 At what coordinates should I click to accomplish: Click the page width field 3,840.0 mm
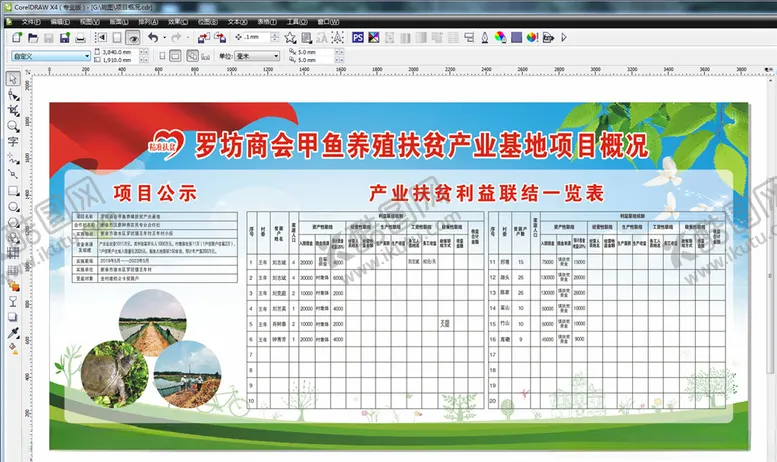120,52
